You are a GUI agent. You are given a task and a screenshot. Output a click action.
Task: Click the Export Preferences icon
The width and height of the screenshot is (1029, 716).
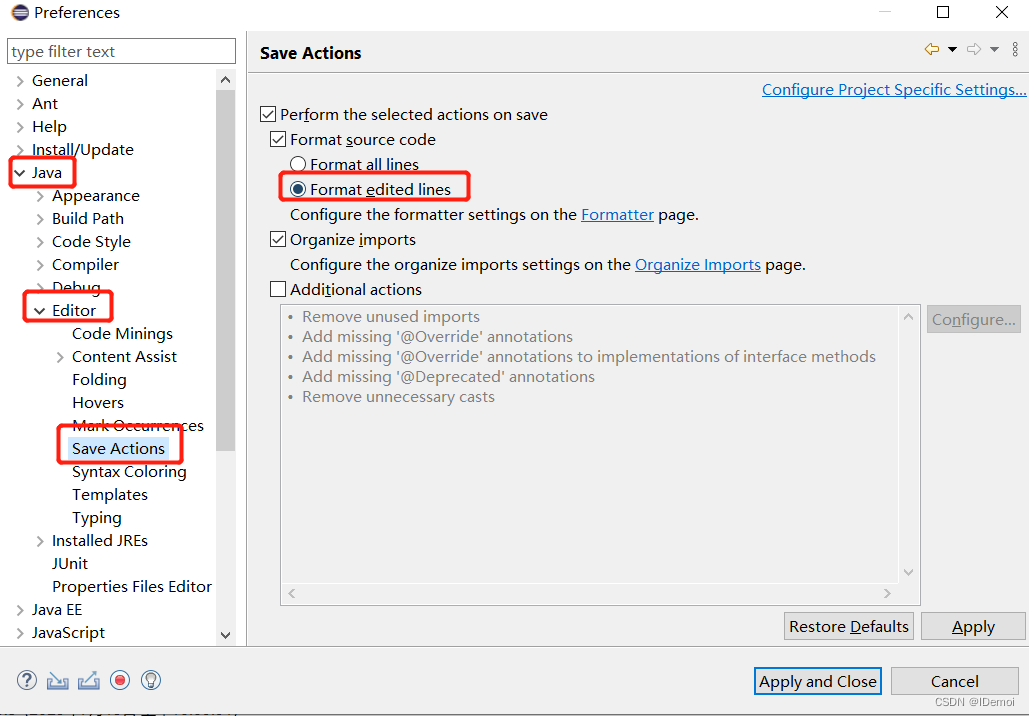[89, 680]
